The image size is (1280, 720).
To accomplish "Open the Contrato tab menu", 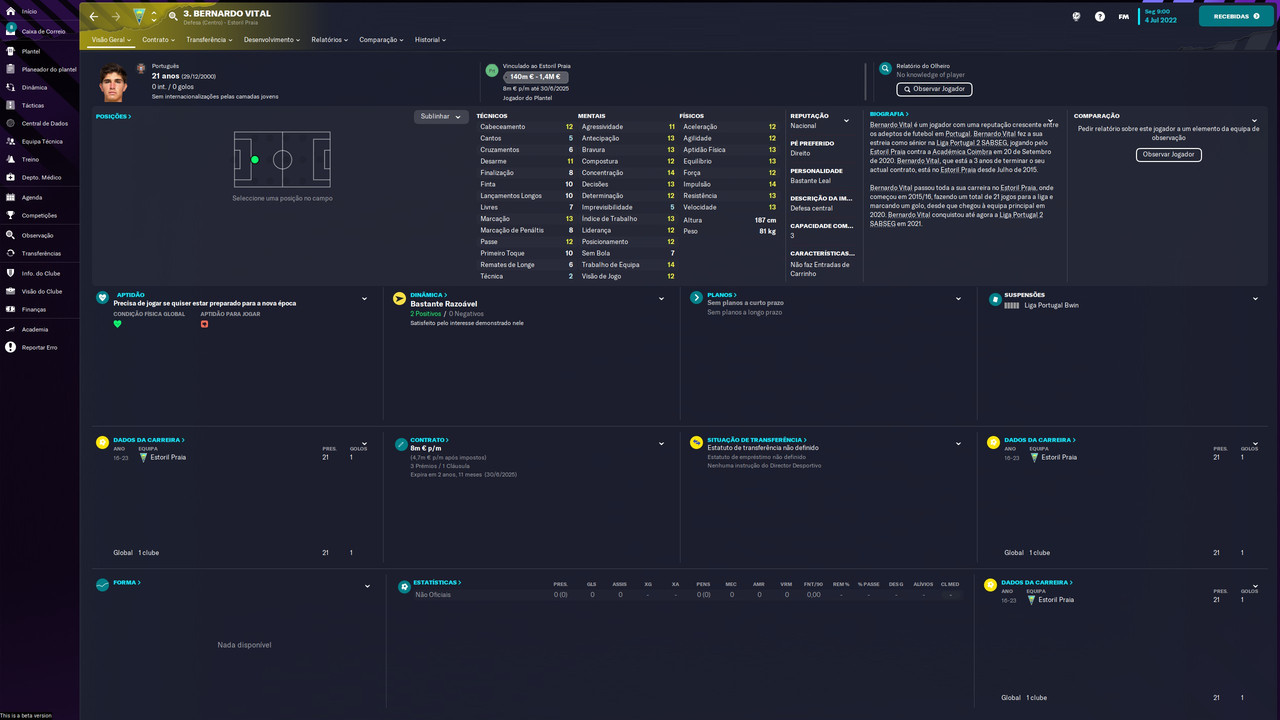I will 158,40.
